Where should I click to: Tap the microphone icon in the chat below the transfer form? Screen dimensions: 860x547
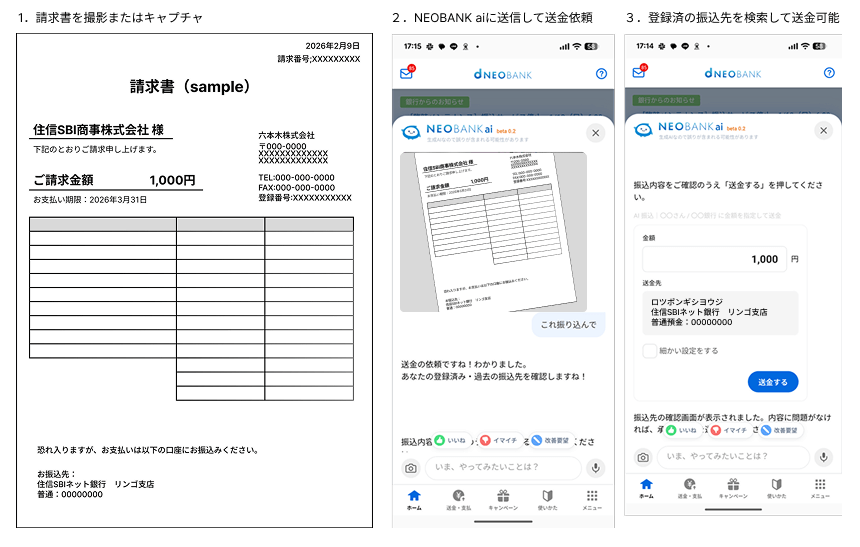[824, 457]
